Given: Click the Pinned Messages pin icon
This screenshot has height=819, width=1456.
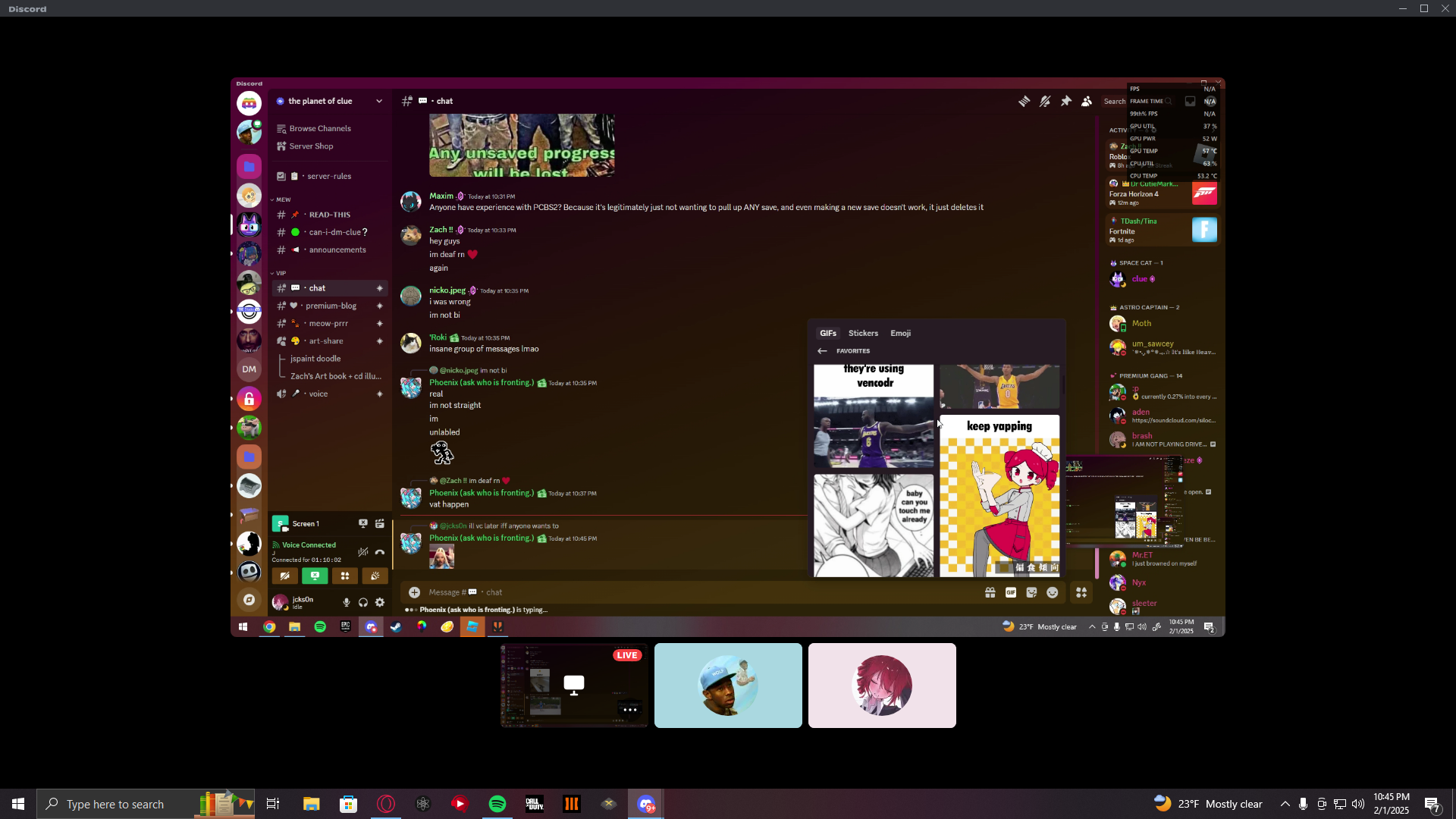Looking at the screenshot, I should click(x=1066, y=101).
